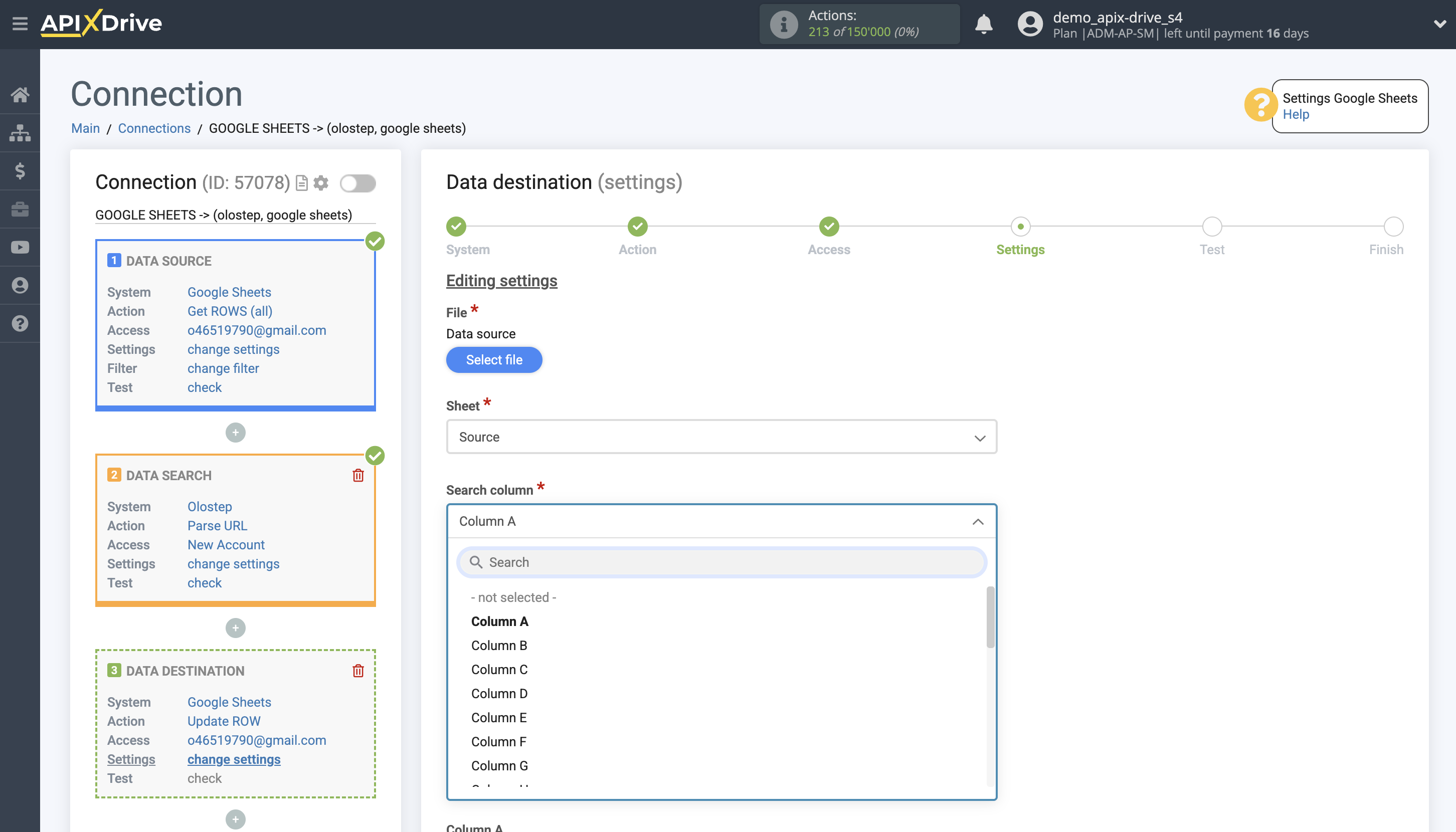Open the YouTube video icon in sidebar
The width and height of the screenshot is (1456, 832).
(x=20, y=248)
